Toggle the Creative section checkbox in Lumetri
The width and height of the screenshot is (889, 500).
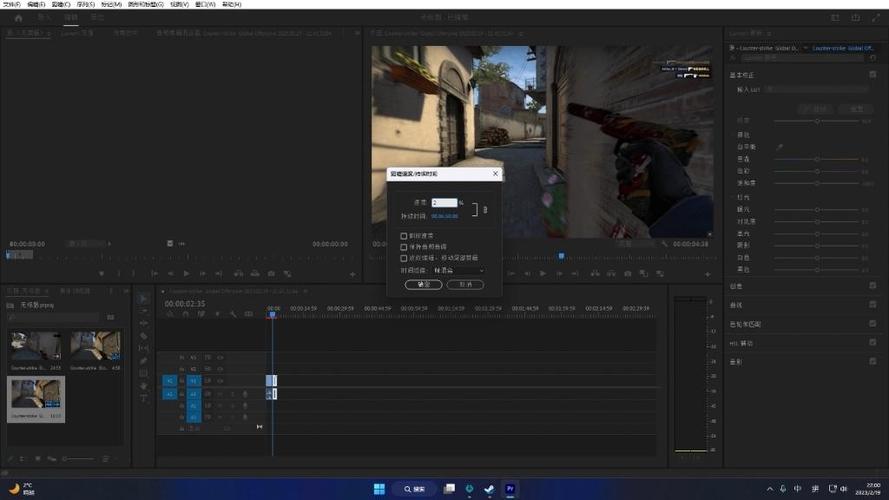873,286
